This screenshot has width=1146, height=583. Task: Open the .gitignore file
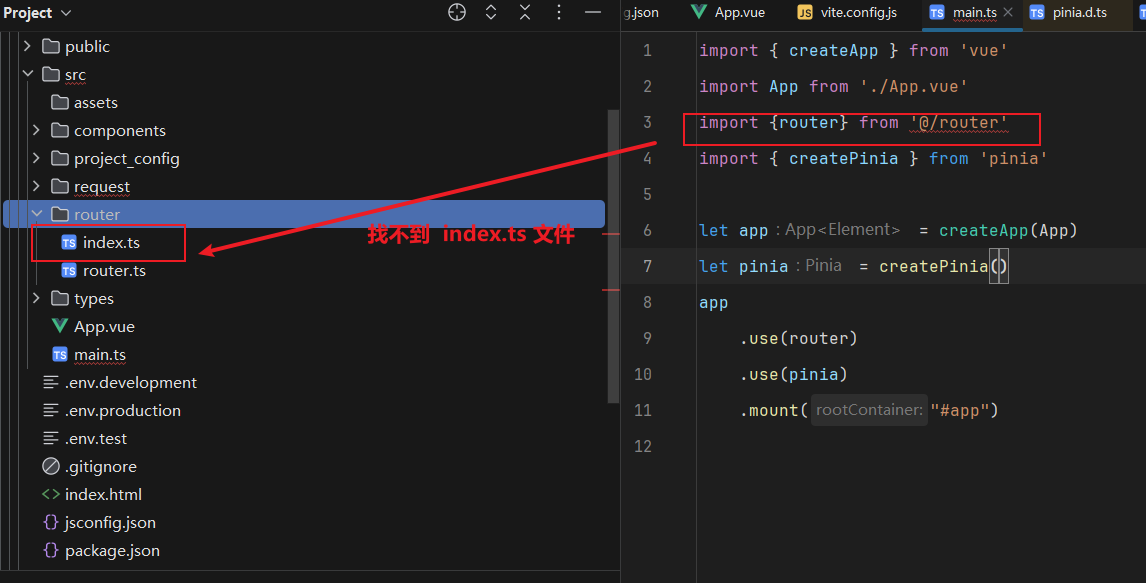(101, 466)
